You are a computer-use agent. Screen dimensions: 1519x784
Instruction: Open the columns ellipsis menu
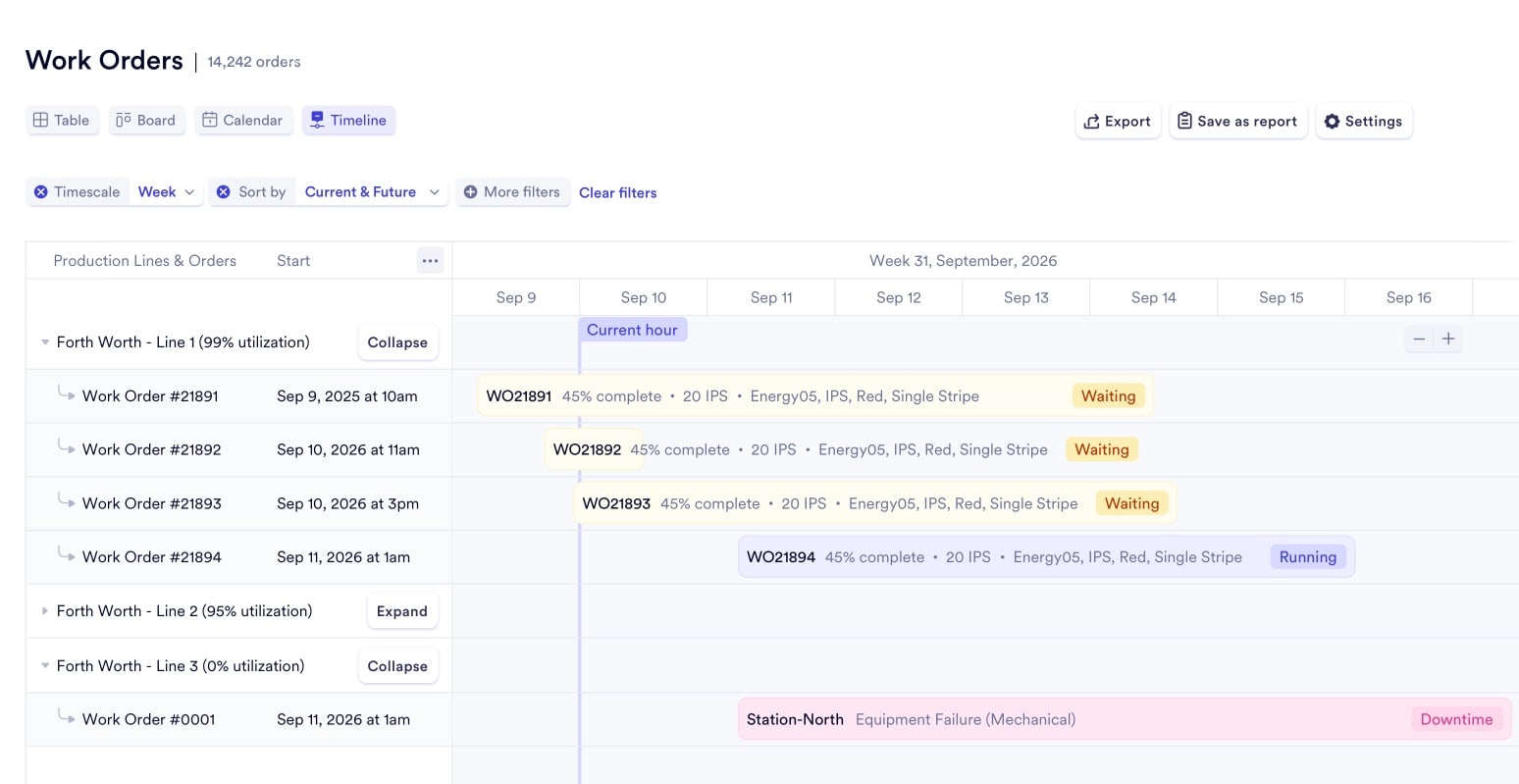click(430, 260)
